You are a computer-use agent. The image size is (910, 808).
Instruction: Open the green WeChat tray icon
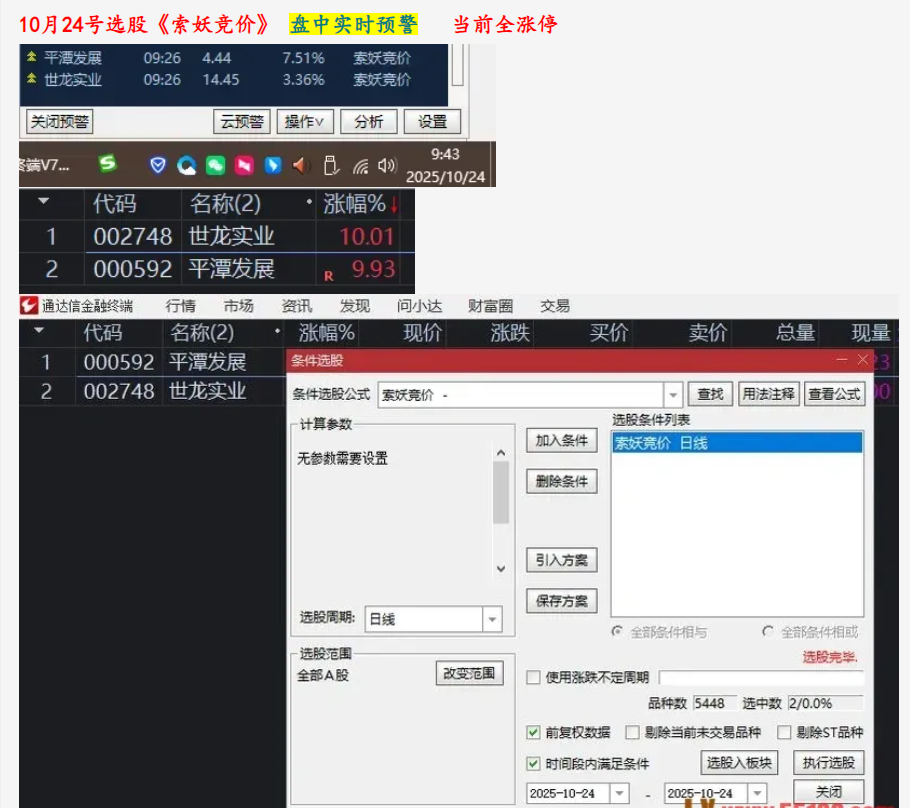[215, 165]
